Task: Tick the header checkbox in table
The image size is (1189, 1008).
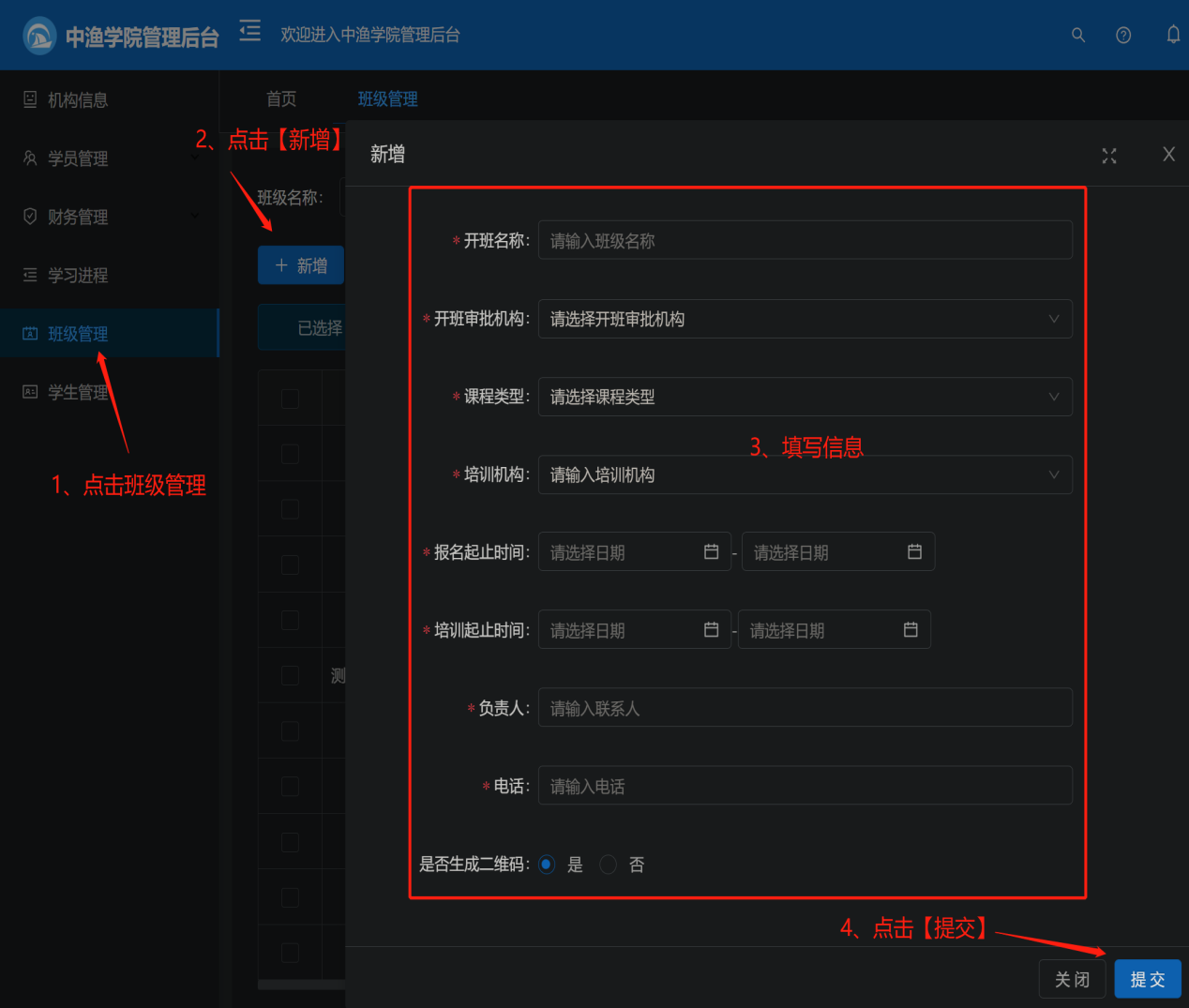Action: [x=291, y=398]
